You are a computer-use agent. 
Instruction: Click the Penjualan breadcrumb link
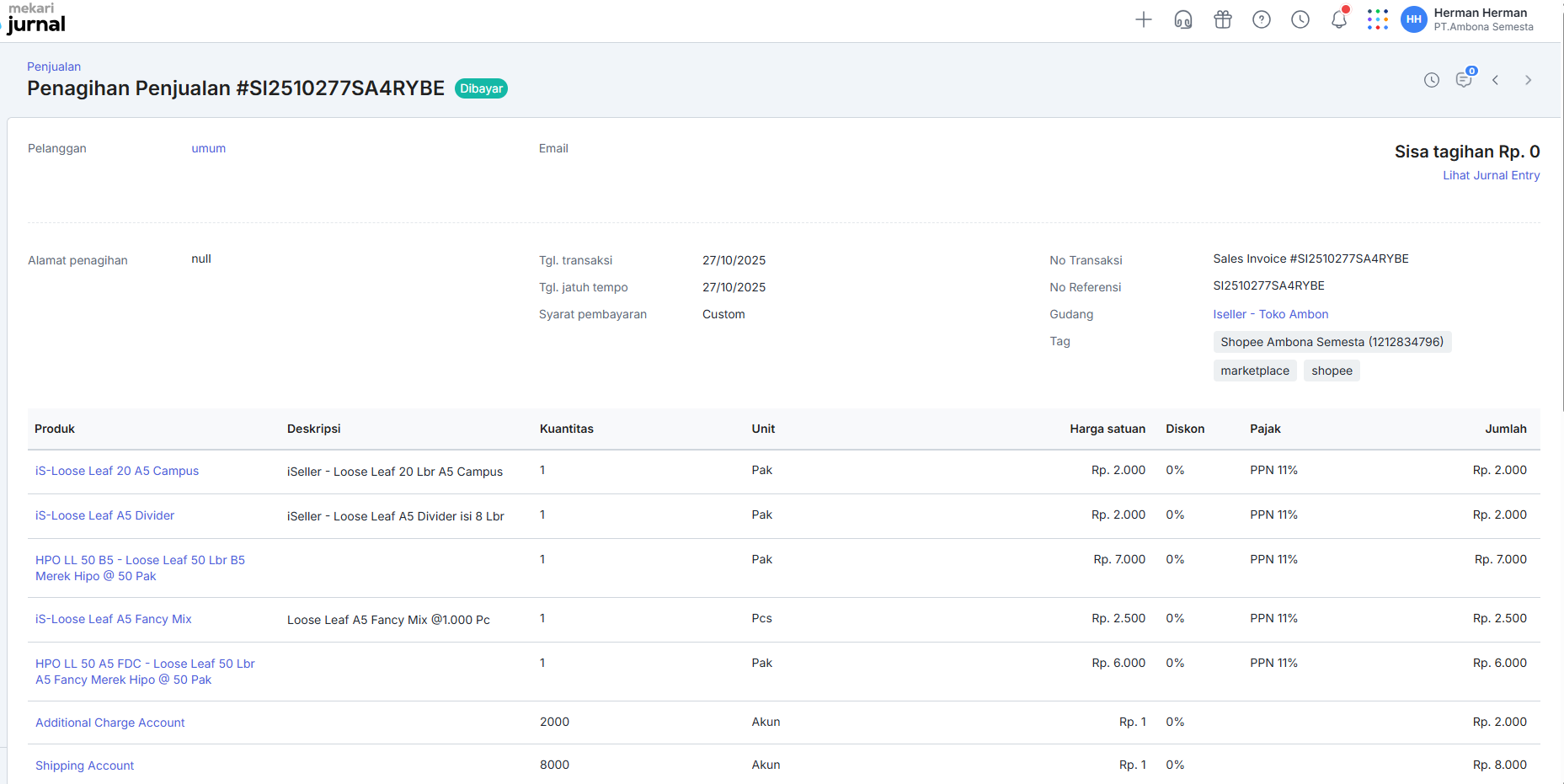coord(54,67)
